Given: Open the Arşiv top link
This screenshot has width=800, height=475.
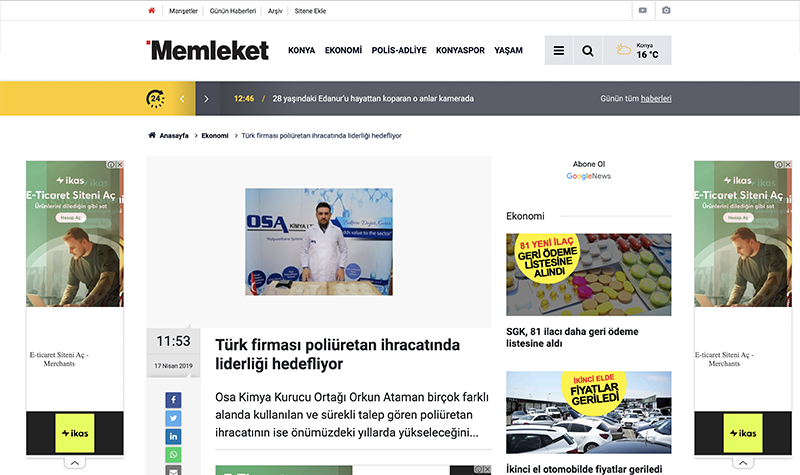Looking at the screenshot, I should [275, 11].
